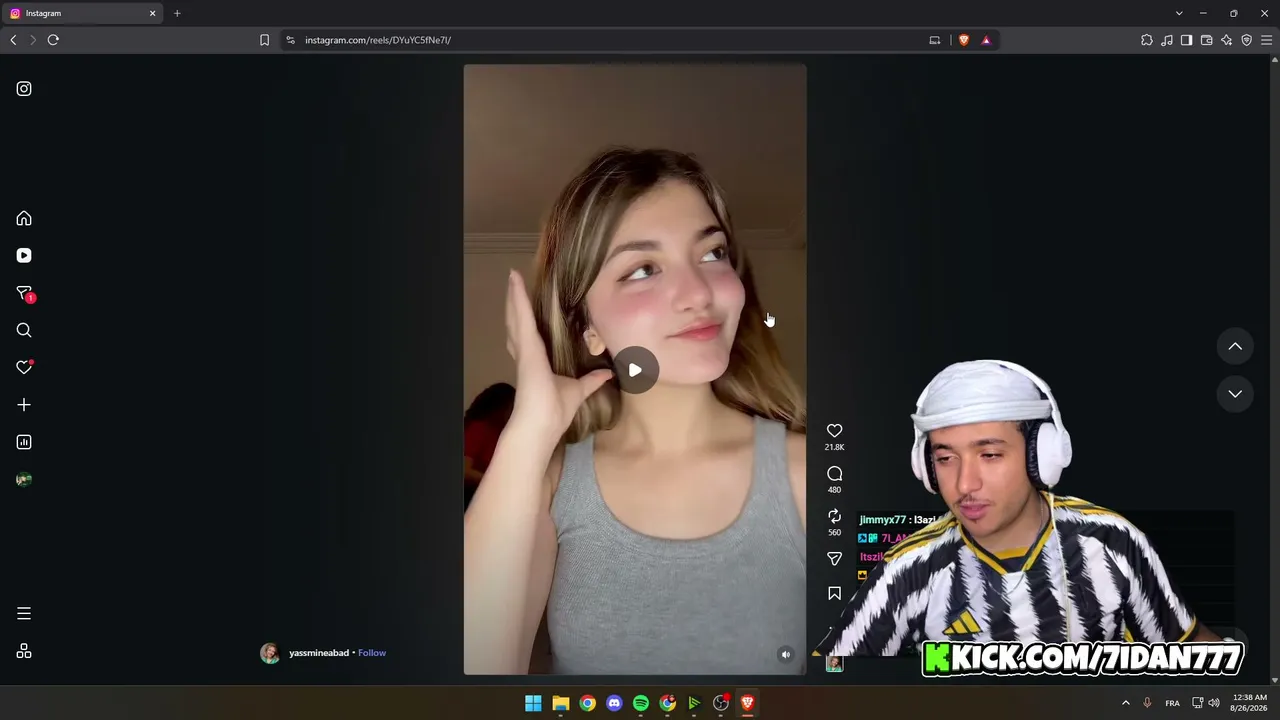This screenshot has width=1280, height=720.
Task: Open the Meta apps icon at sidebar bottom
Action: click(24, 651)
